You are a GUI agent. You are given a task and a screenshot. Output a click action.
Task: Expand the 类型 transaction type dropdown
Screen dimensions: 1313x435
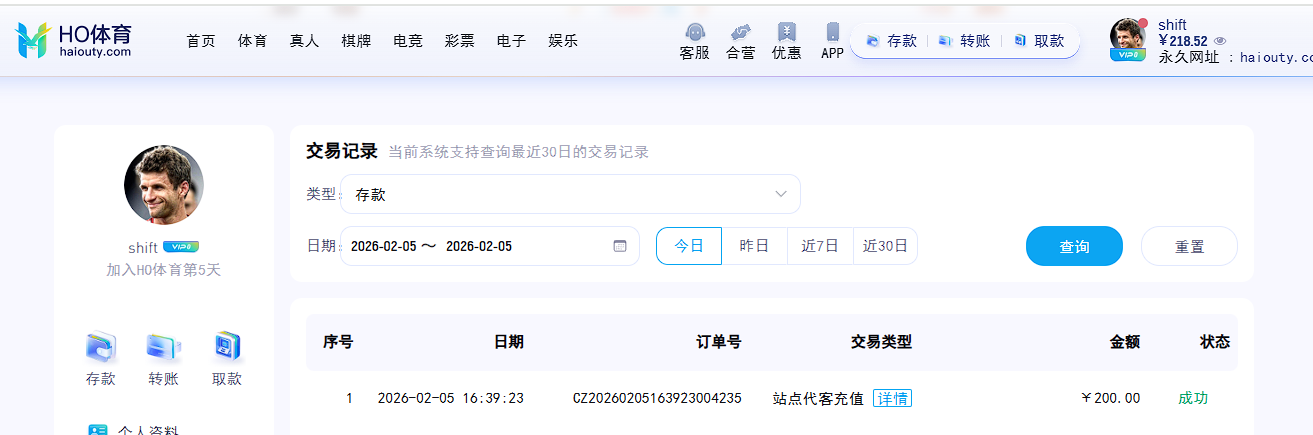[x=570, y=194]
